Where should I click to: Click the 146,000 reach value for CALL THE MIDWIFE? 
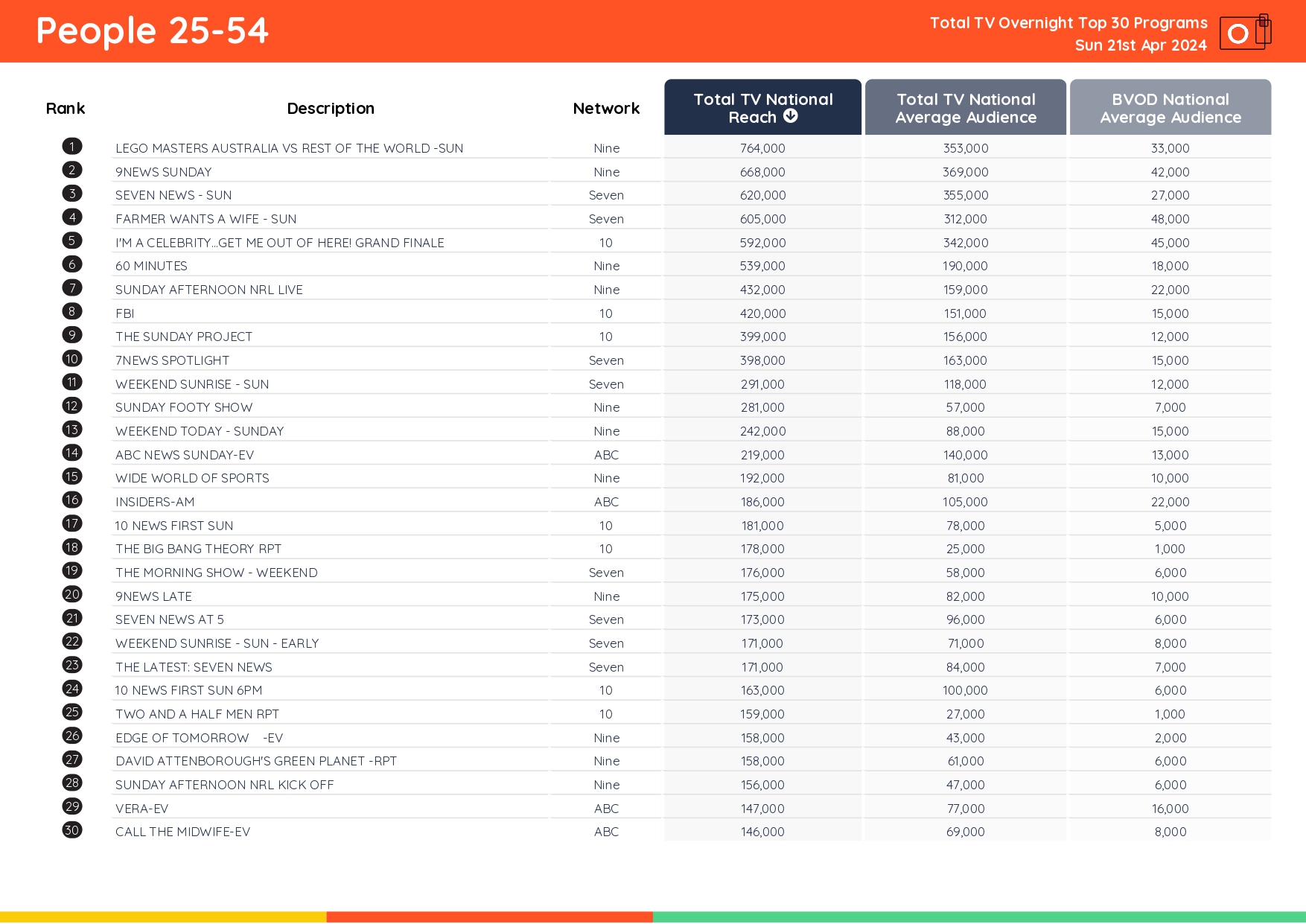(762, 832)
